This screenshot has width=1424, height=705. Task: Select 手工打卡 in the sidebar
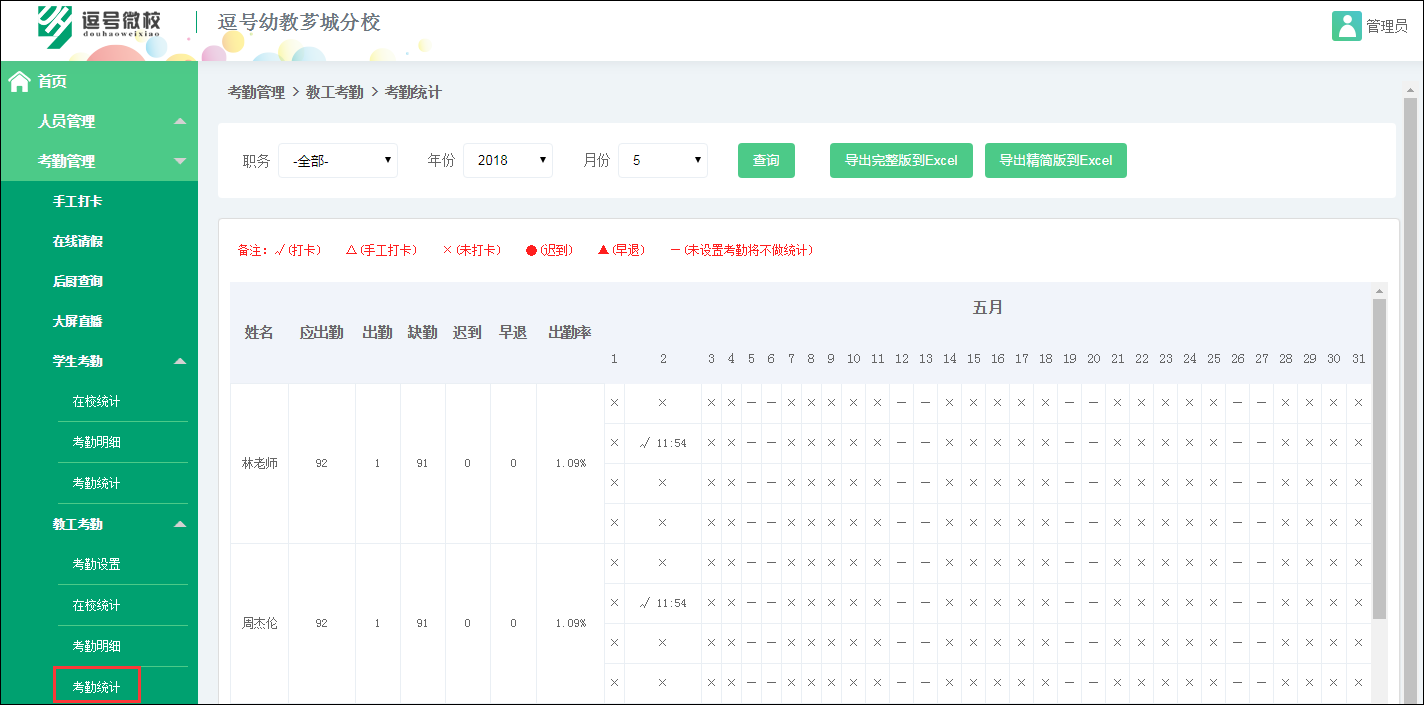(x=98, y=201)
